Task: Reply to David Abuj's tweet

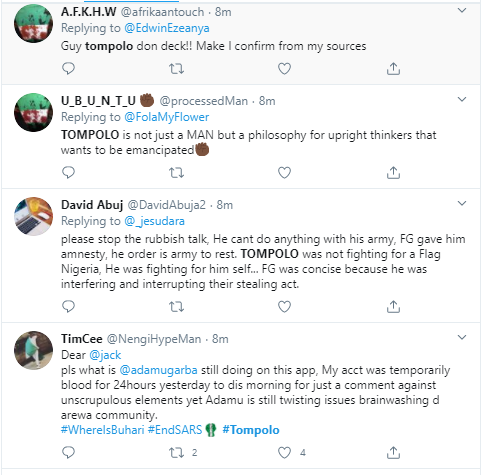Action: 68,306
